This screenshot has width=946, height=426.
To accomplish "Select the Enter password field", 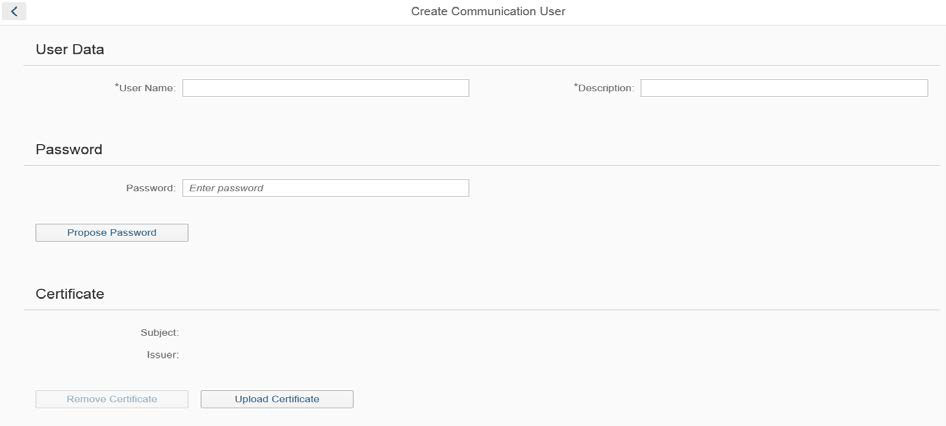I will click(325, 188).
